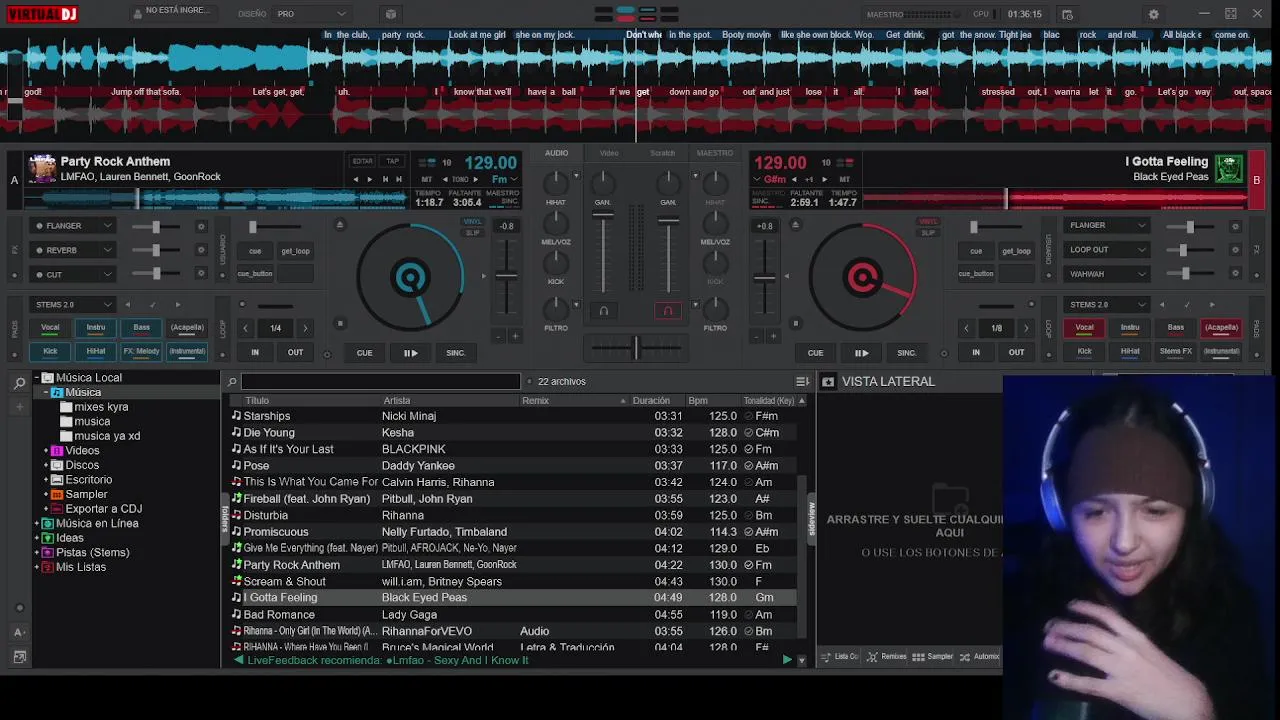Image resolution: width=1280 pixels, height=720 pixels.
Task: Click the browser search input field
Action: 380,381
